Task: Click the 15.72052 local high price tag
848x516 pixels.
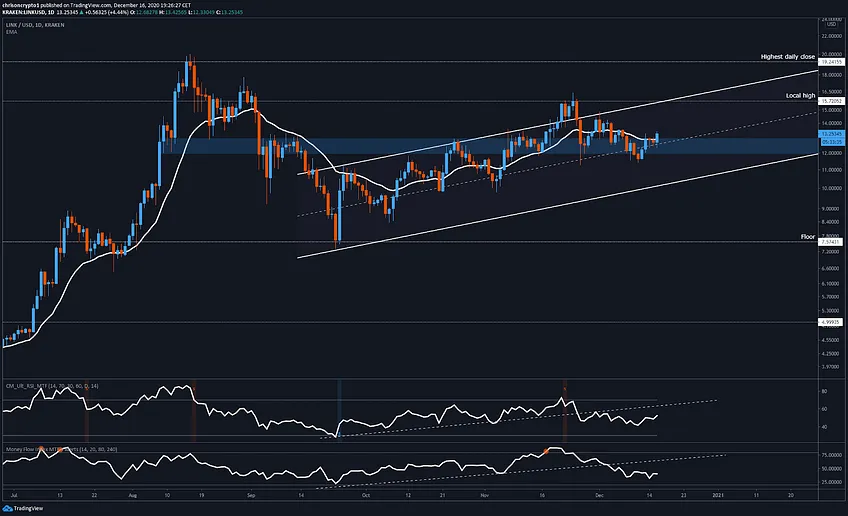Action: point(831,101)
